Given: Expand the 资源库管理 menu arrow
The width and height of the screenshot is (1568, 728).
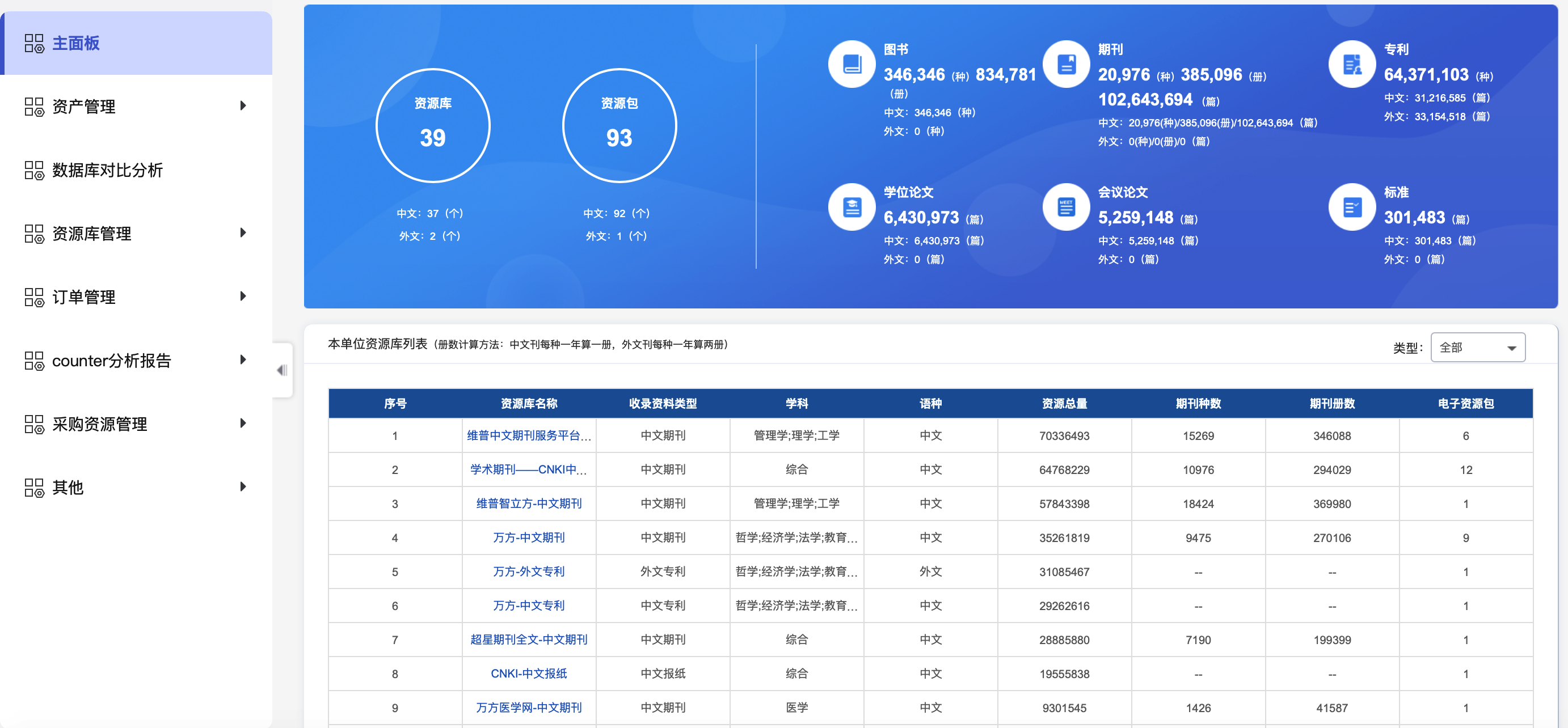Looking at the screenshot, I should pos(243,233).
